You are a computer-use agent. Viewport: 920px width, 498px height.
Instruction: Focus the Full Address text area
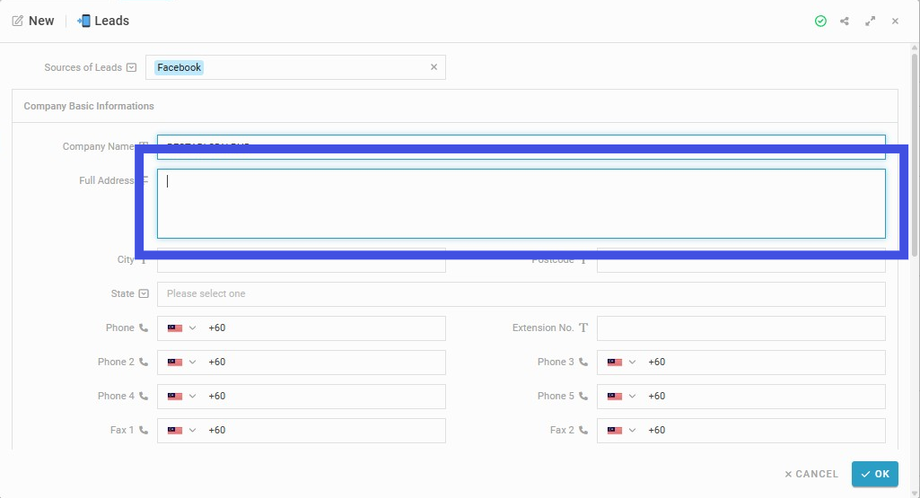pos(521,204)
